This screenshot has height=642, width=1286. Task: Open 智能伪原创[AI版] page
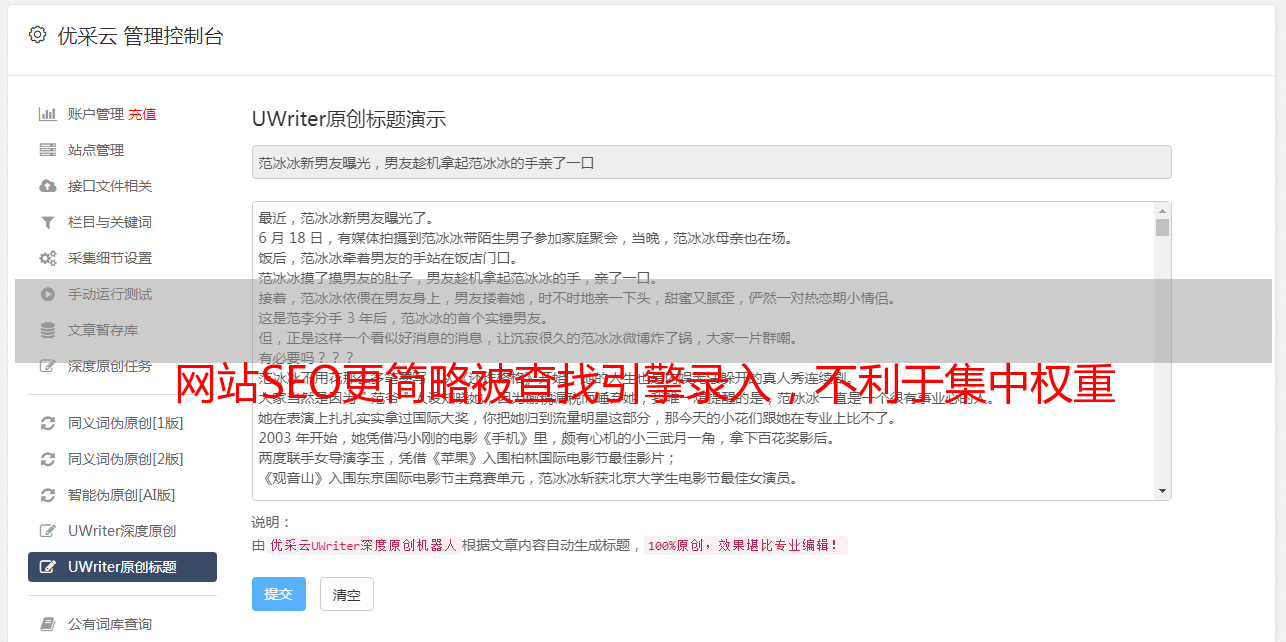point(122,495)
